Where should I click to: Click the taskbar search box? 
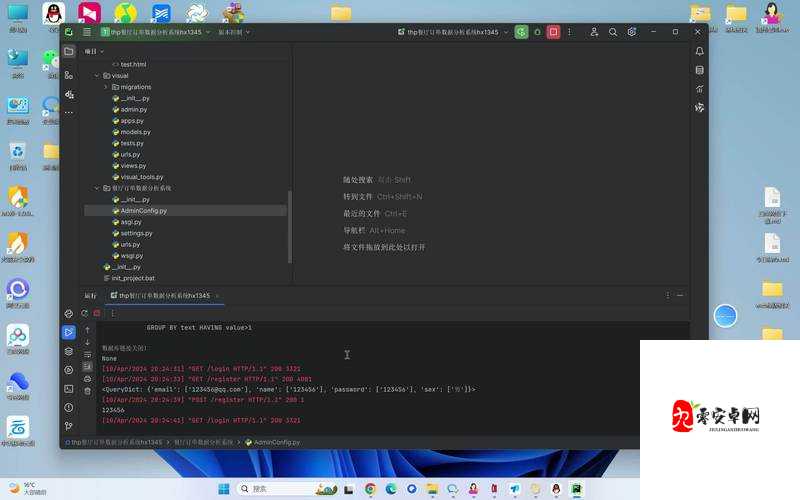tap(287, 489)
